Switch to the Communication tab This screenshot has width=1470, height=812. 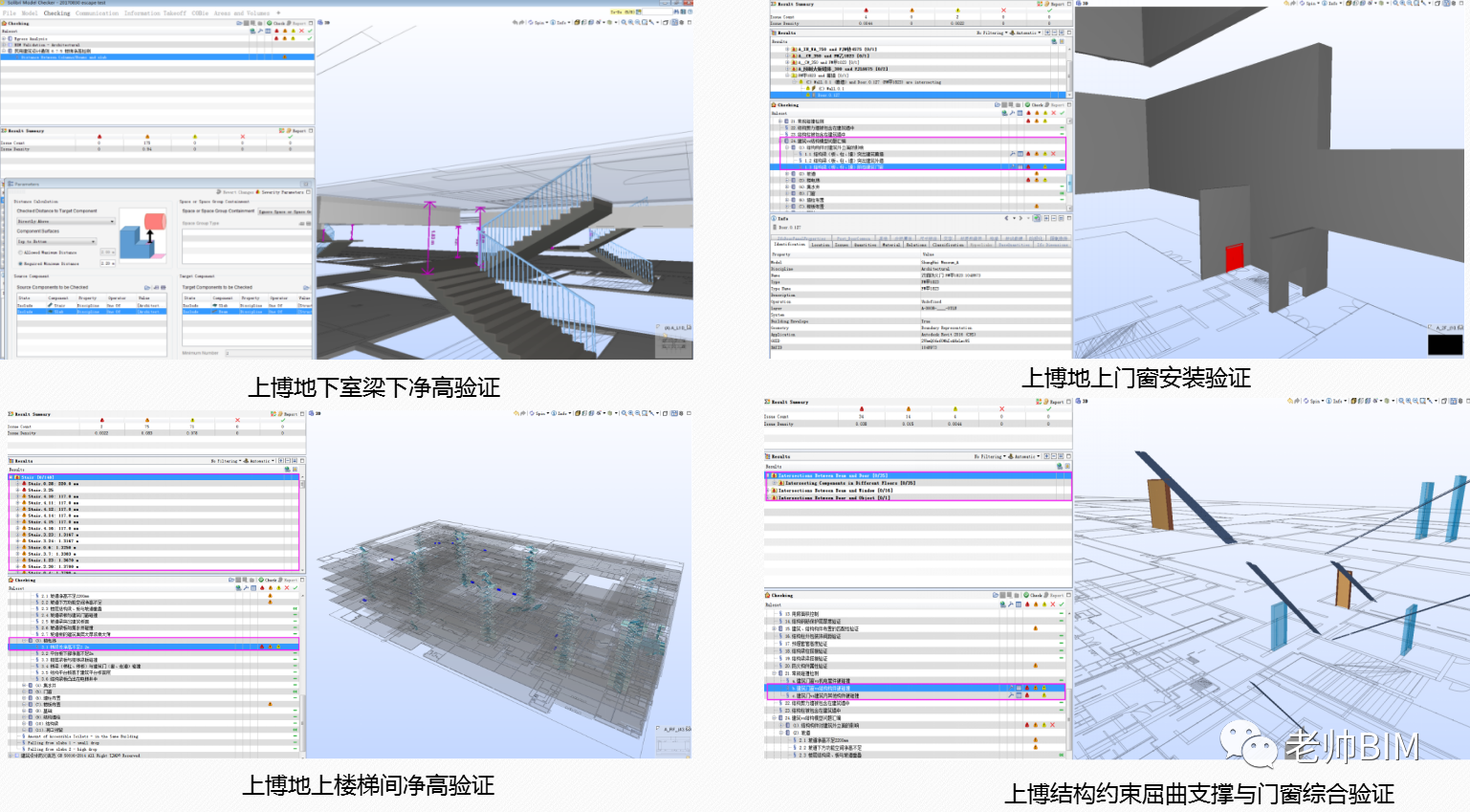[98, 13]
